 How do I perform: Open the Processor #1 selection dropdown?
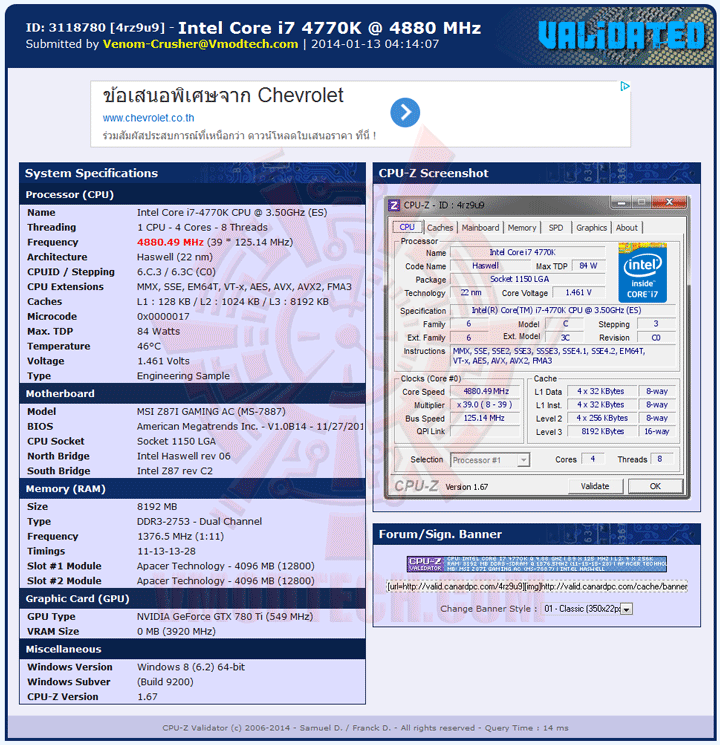click(x=490, y=460)
